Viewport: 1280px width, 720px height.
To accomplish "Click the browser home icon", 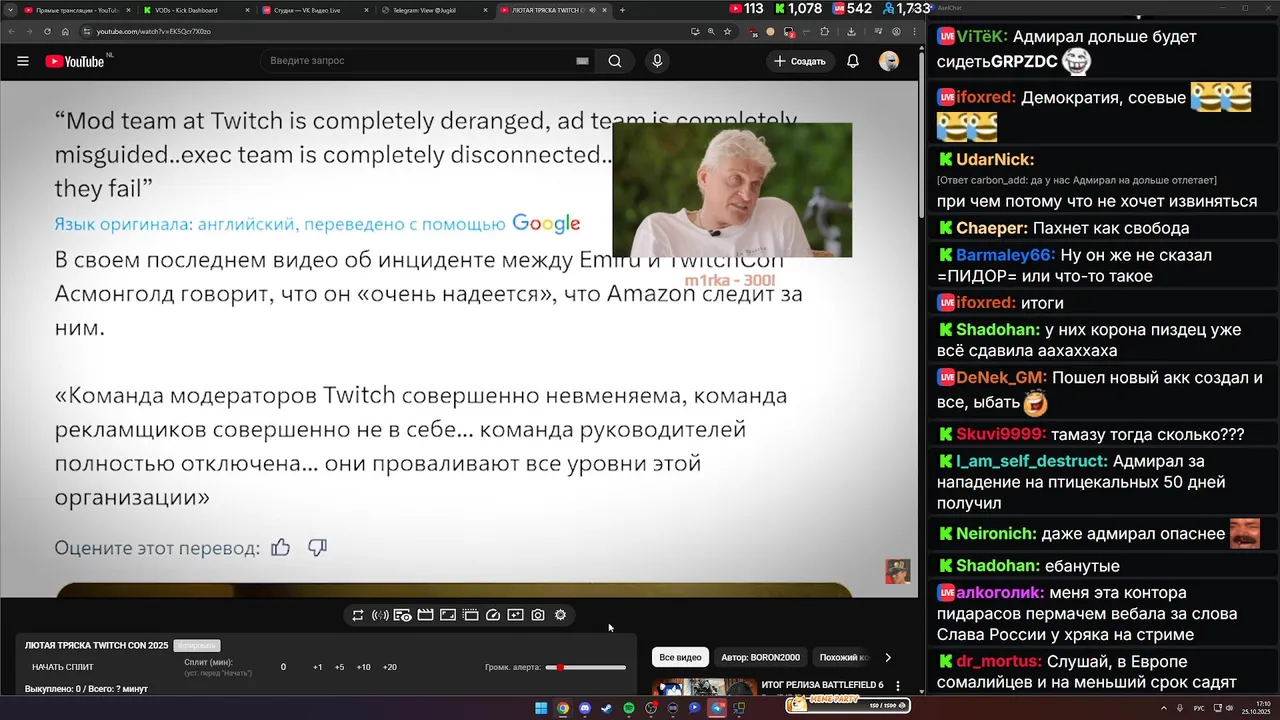I will click(65, 31).
